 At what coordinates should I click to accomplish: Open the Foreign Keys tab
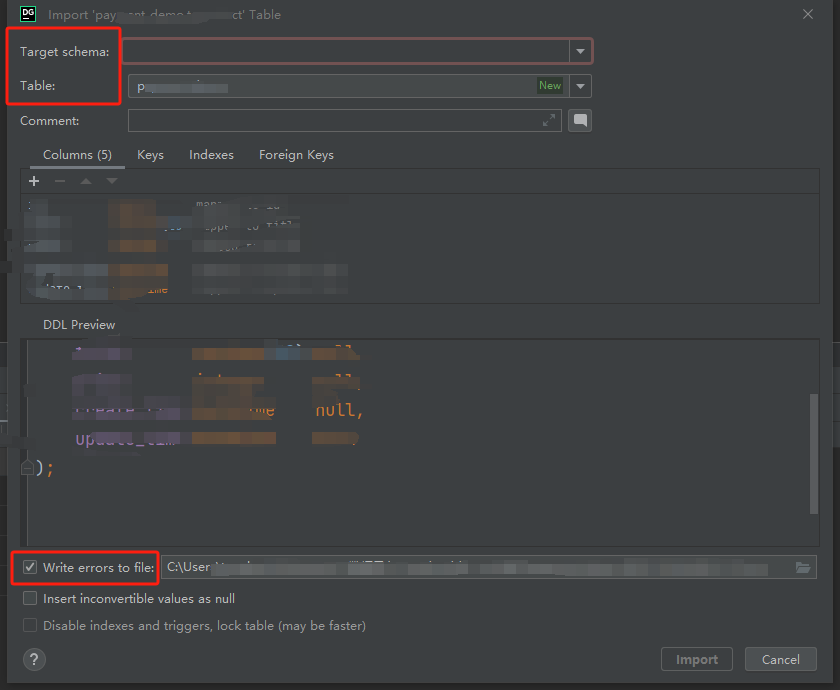pos(296,155)
